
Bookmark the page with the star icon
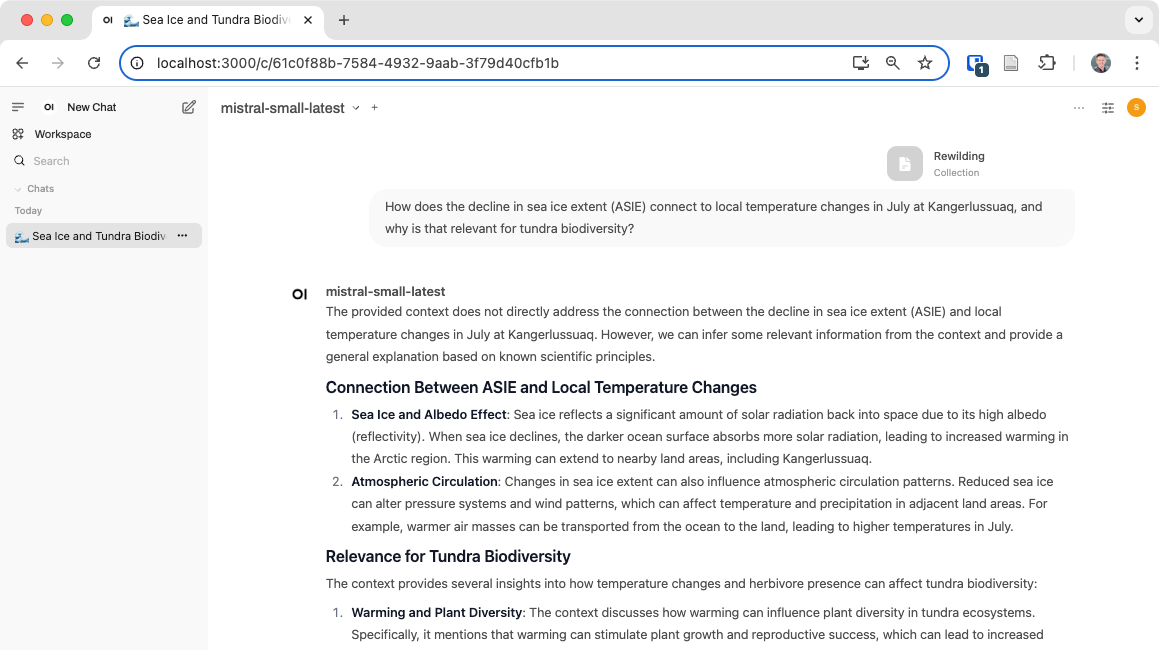click(924, 62)
